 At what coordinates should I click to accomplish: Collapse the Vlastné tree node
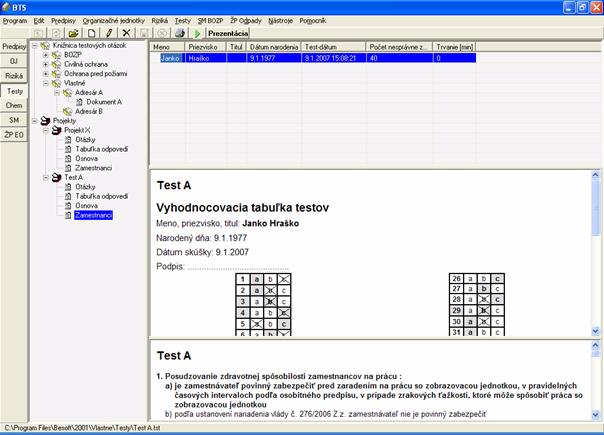pos(46,83)
